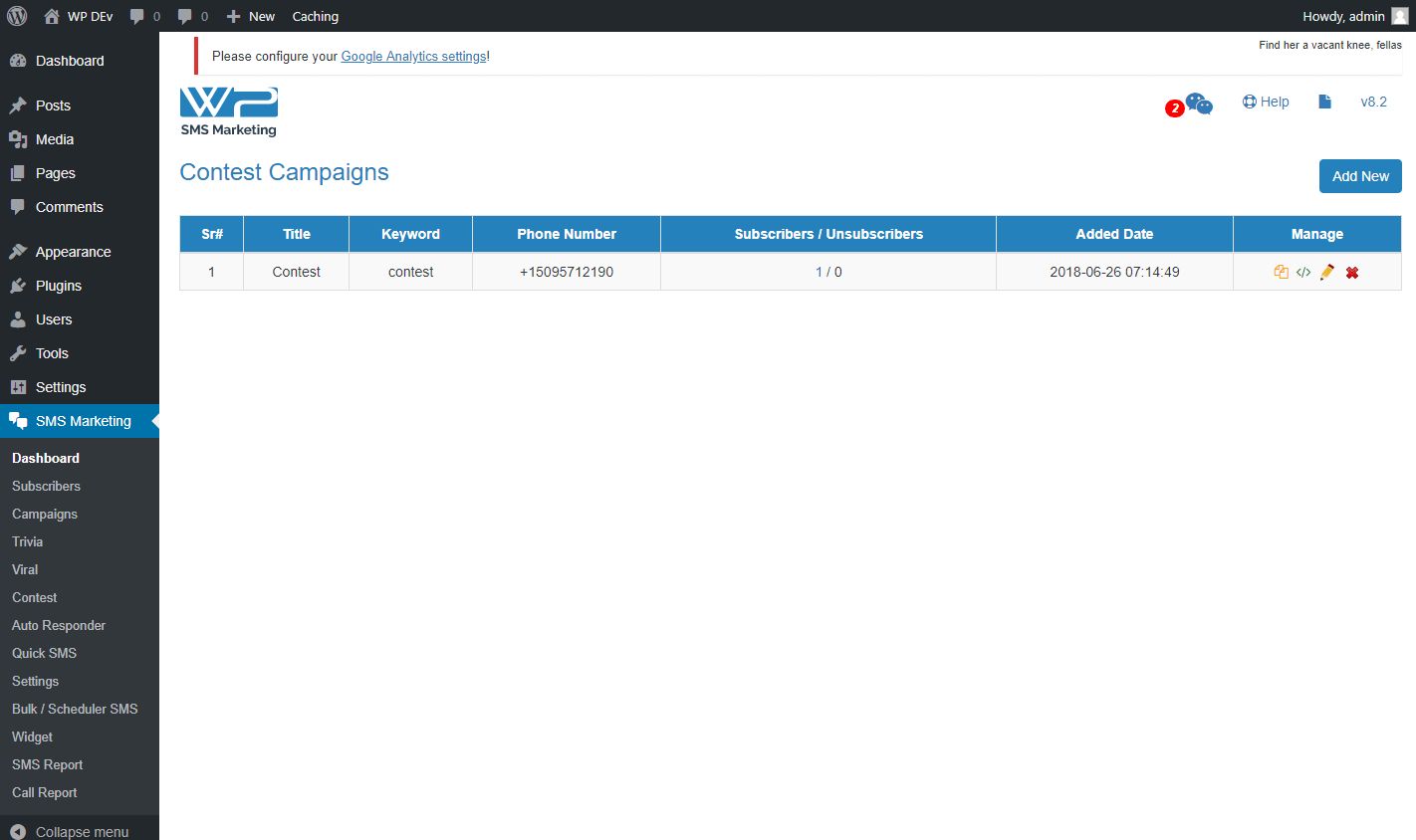Viewport: 1416px width, 840px height.
Task: Click the New content plus button
Action: pos(250,16)
